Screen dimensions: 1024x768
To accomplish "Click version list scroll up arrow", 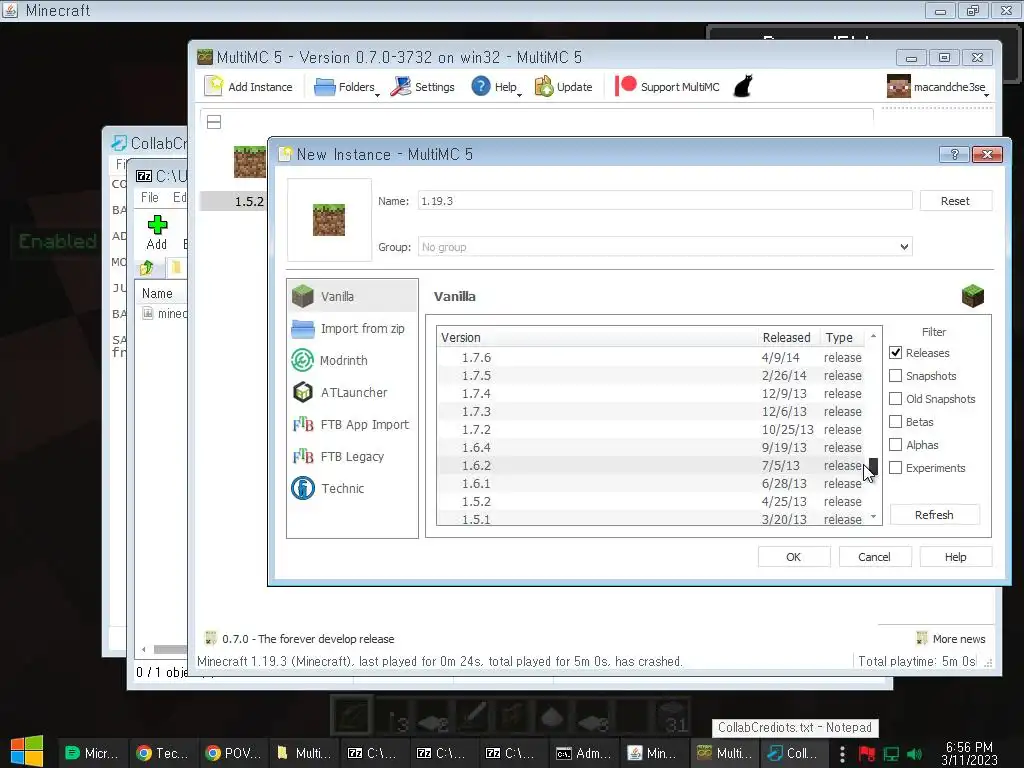I will (x=873, y=336).
